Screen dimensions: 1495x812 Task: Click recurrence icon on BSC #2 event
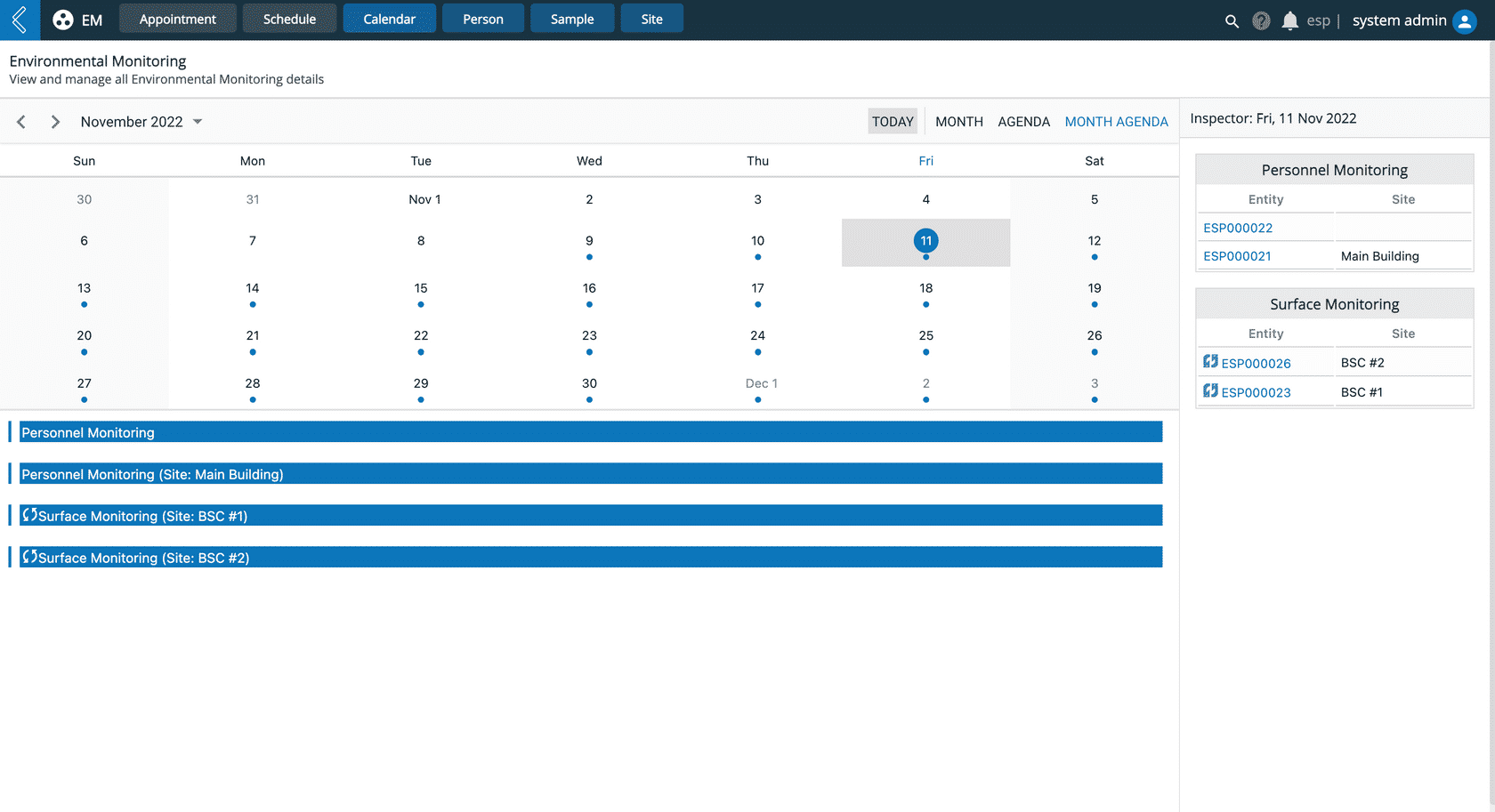[29, 556]
